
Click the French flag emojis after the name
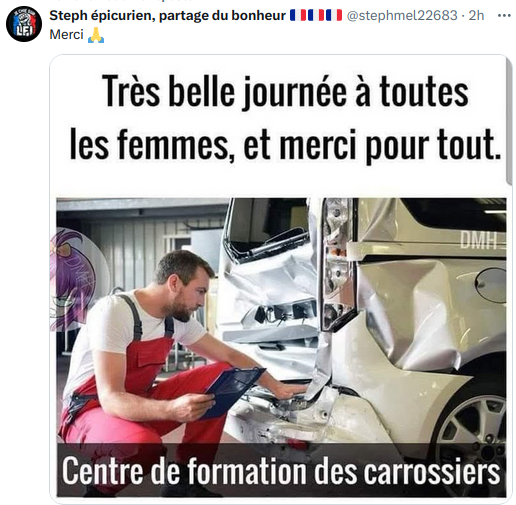click(316, 15)
